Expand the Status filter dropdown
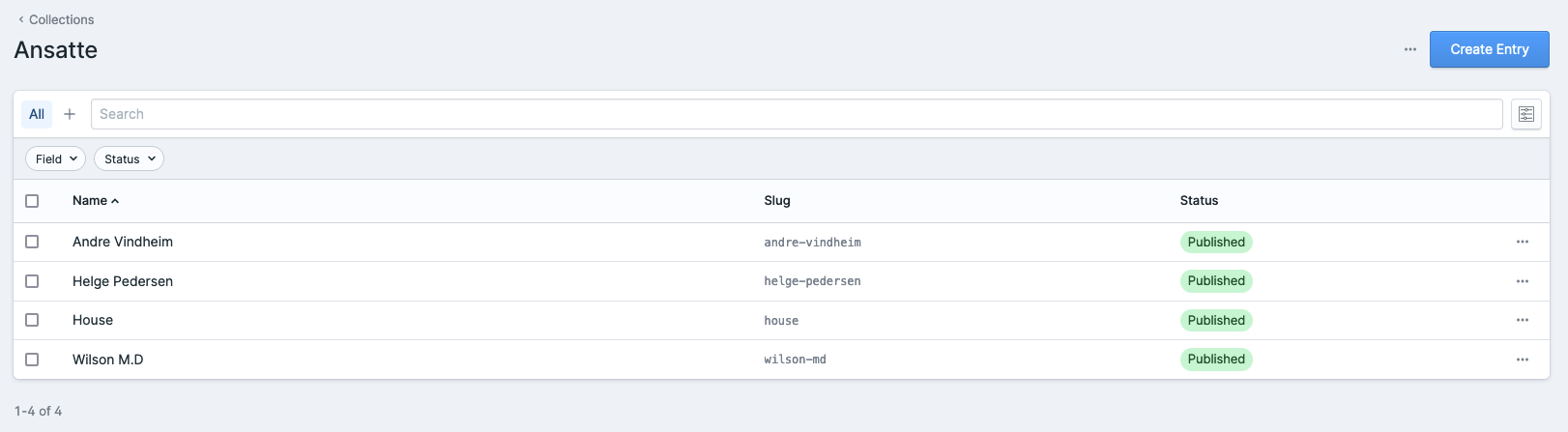1568x432 pixels. (x=129, y=158)
